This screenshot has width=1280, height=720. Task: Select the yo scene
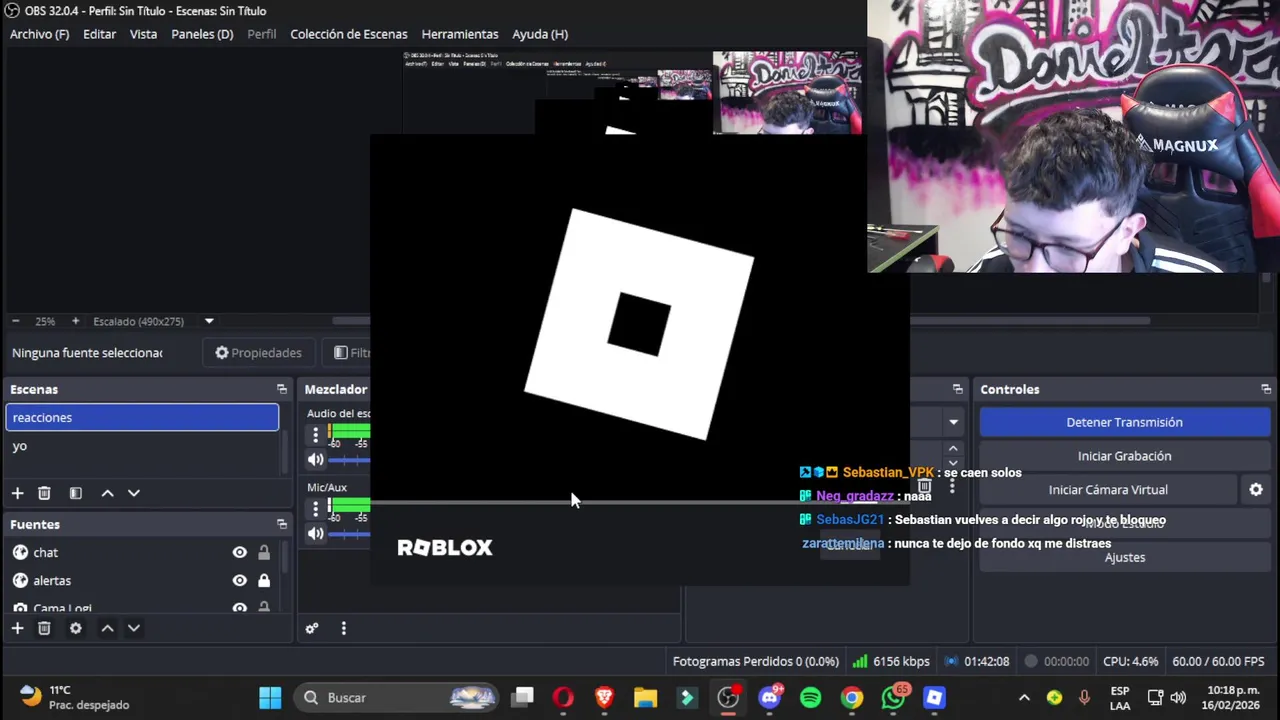point(142,446)
